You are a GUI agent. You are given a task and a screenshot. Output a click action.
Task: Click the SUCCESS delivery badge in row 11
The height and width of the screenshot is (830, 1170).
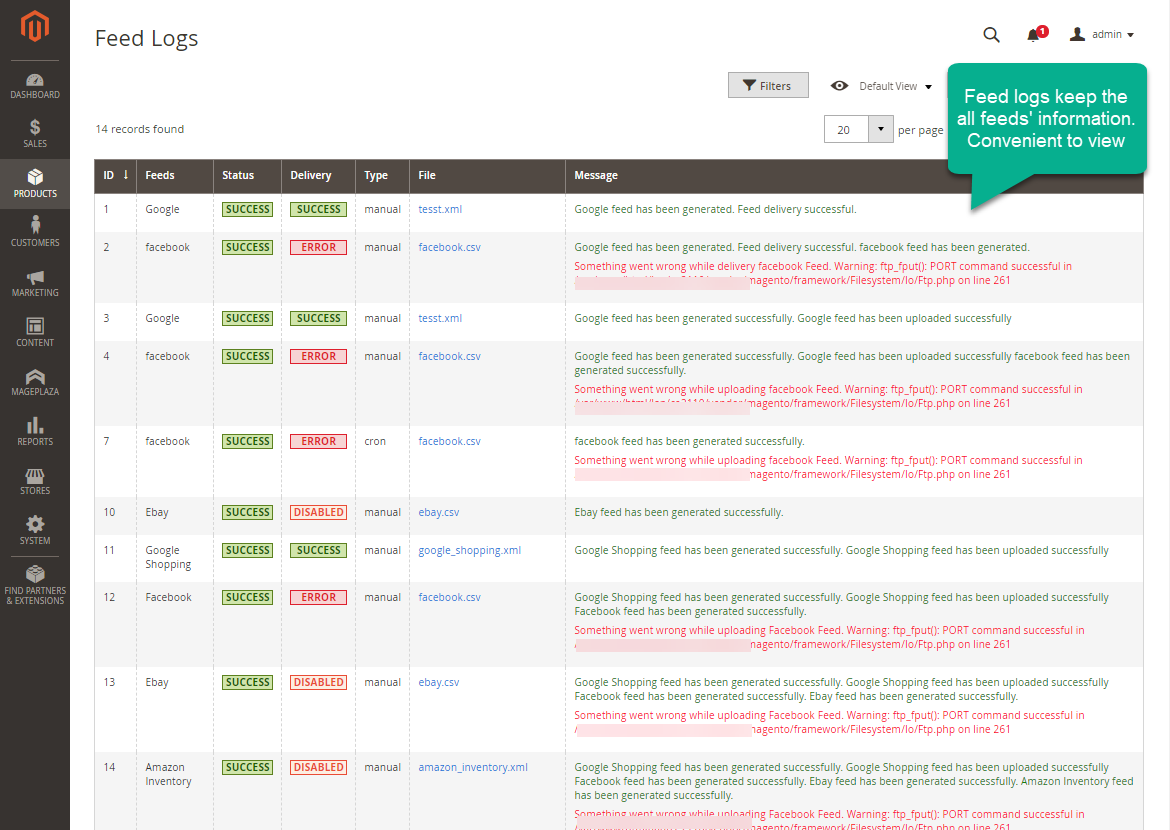[x=319, y=550]
